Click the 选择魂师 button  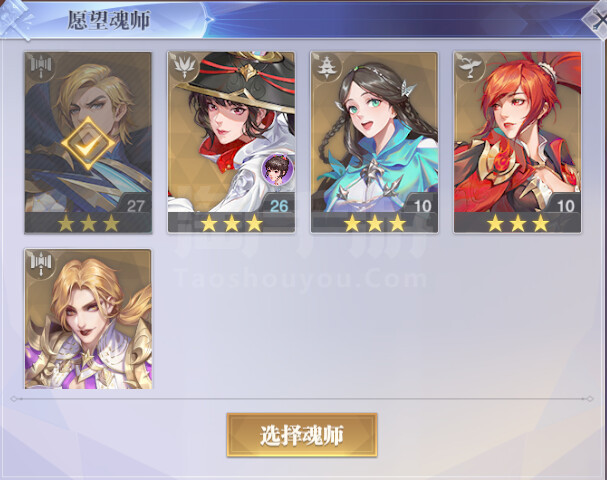point(302,435)
